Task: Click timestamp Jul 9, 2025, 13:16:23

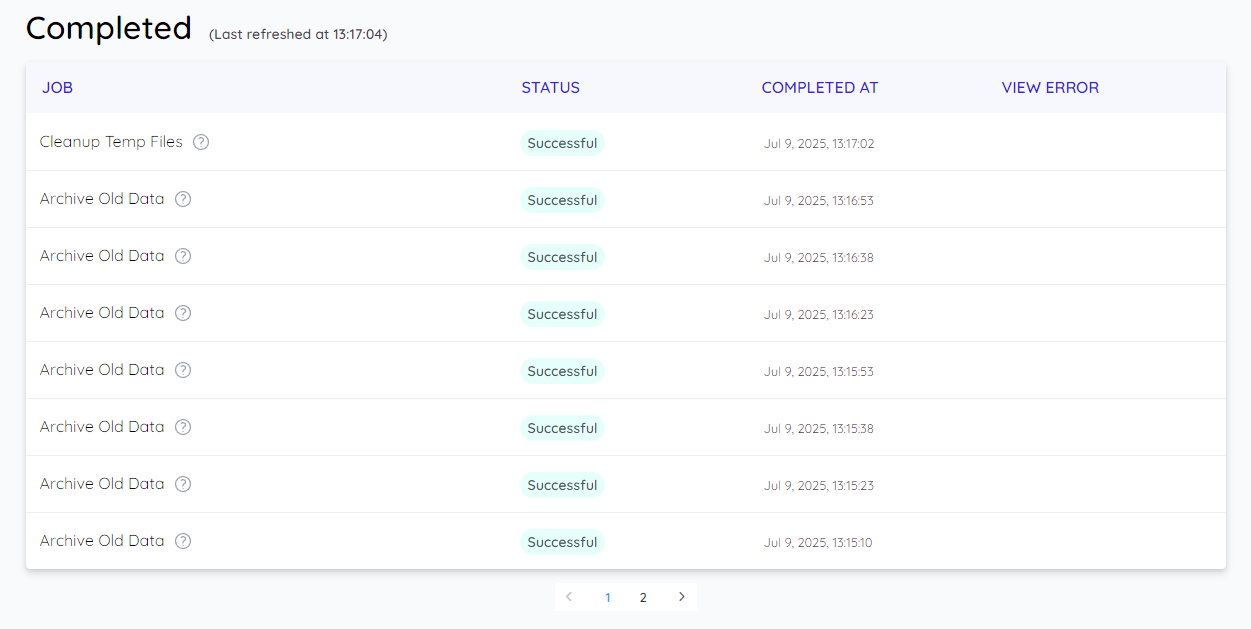Action: [x=819, y=315]
